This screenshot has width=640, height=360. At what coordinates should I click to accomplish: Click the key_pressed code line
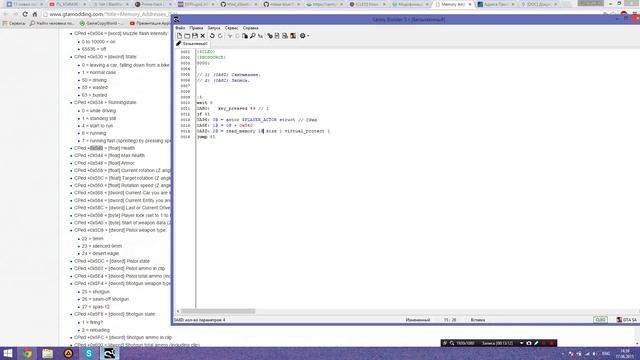click(233, 108)
